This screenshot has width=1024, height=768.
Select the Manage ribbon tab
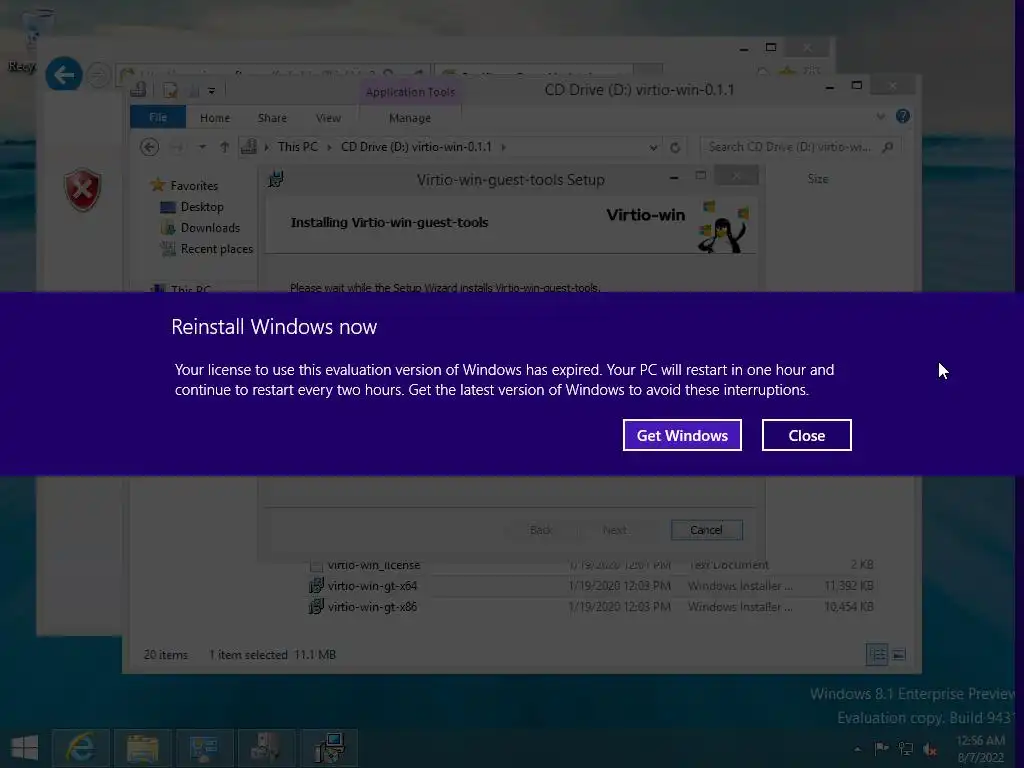pos(409,118)
